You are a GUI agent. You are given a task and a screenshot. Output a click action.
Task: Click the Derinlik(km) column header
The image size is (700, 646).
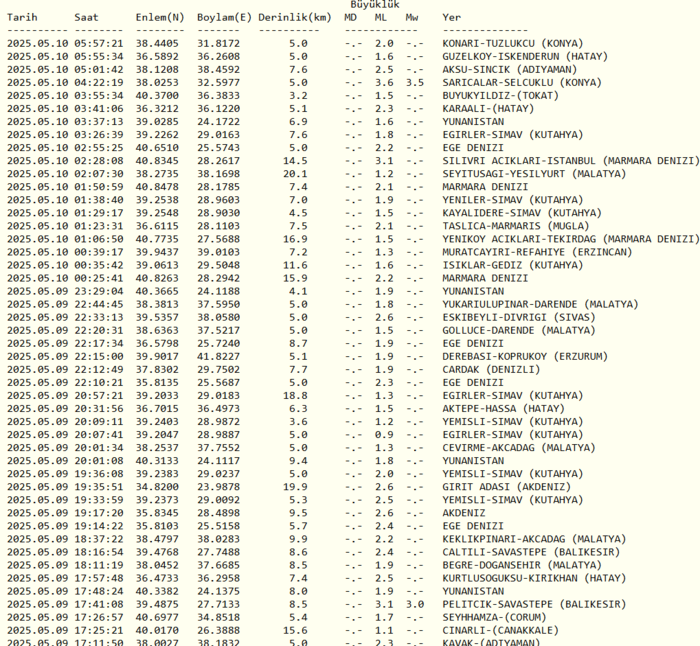295,17
